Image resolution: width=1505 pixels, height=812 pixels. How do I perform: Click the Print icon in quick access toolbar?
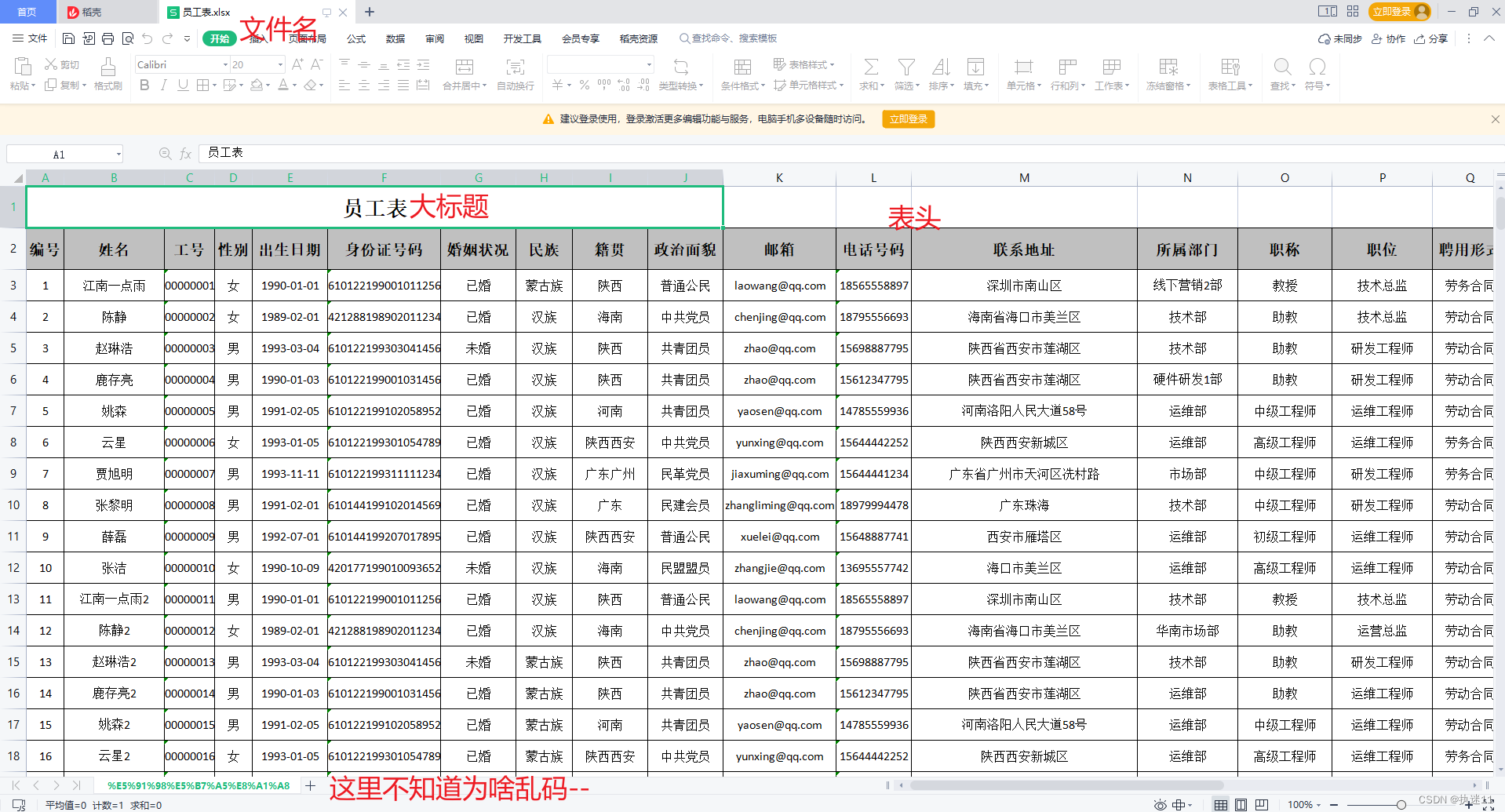coord(107,38)
